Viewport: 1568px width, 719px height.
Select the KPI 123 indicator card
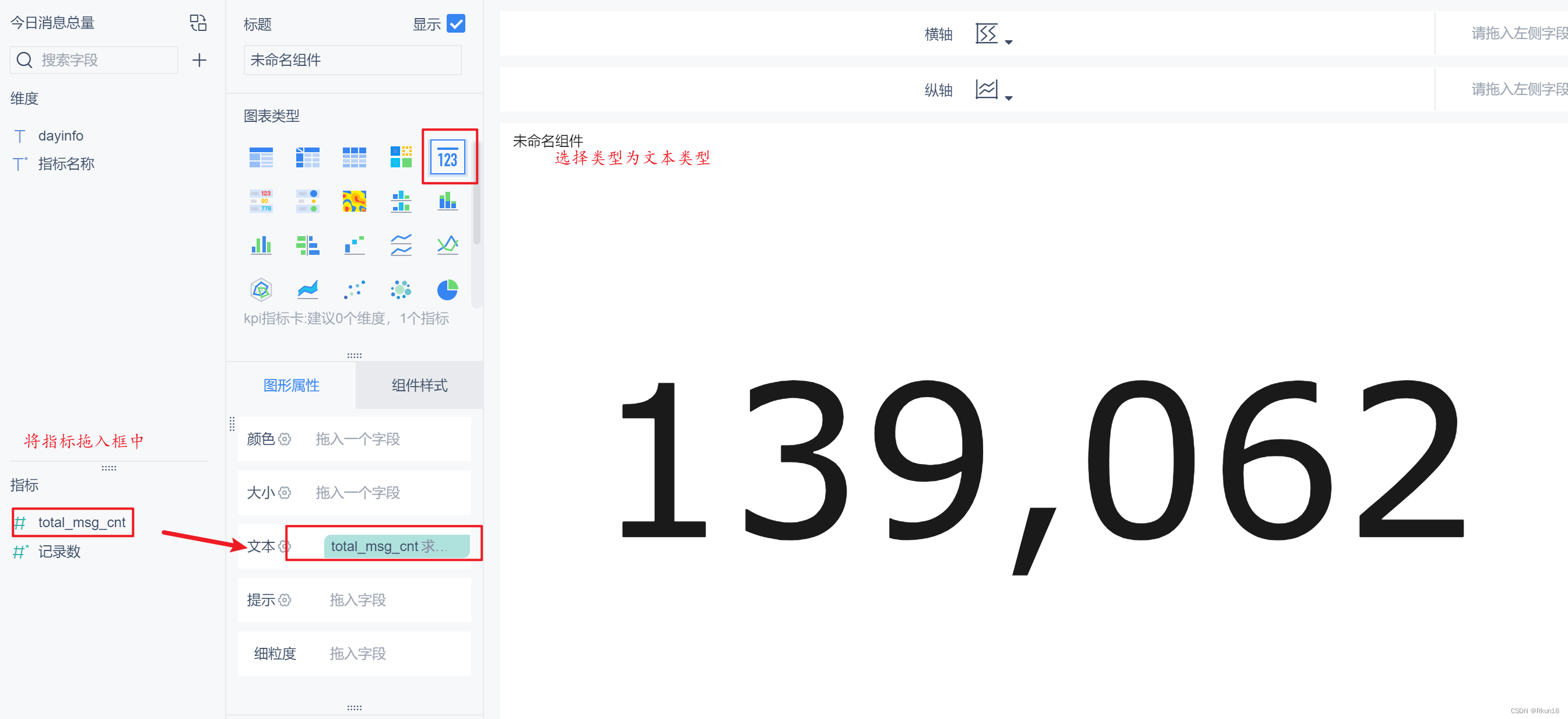(447, 157)
